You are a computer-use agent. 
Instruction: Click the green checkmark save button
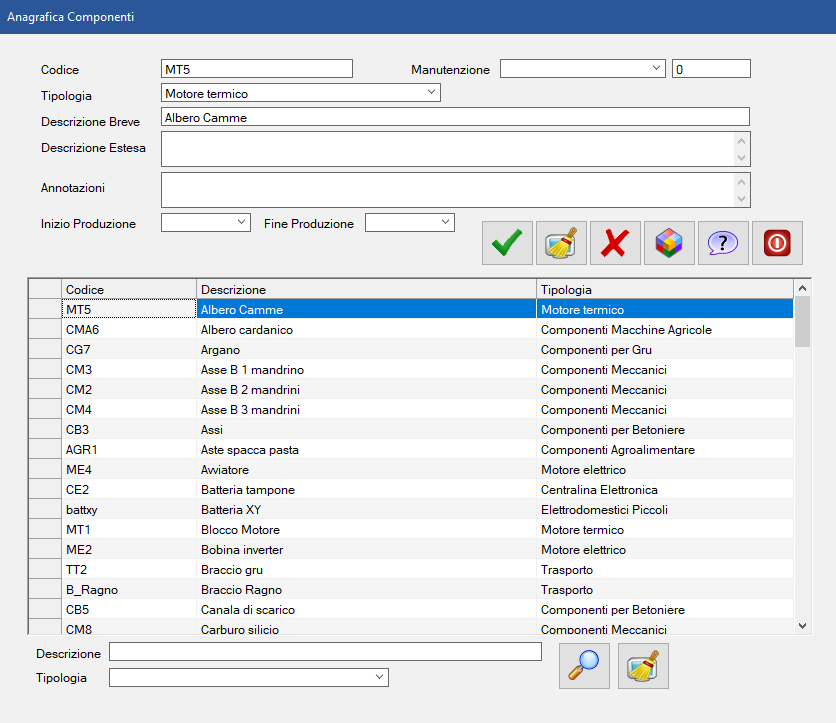[x=507, y=243]
